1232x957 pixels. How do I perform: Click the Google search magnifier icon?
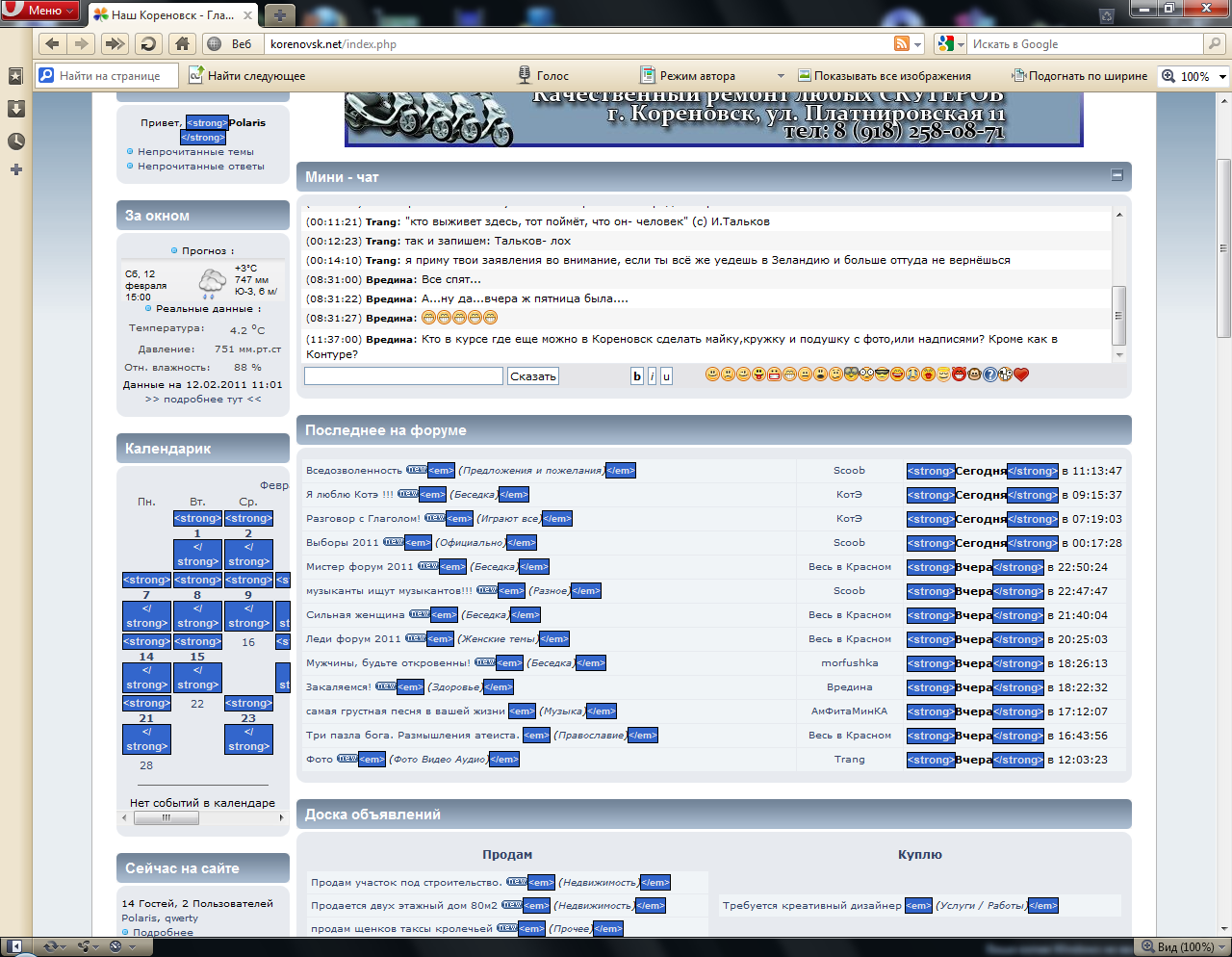pyautogui.click(x=1216, y=43)
